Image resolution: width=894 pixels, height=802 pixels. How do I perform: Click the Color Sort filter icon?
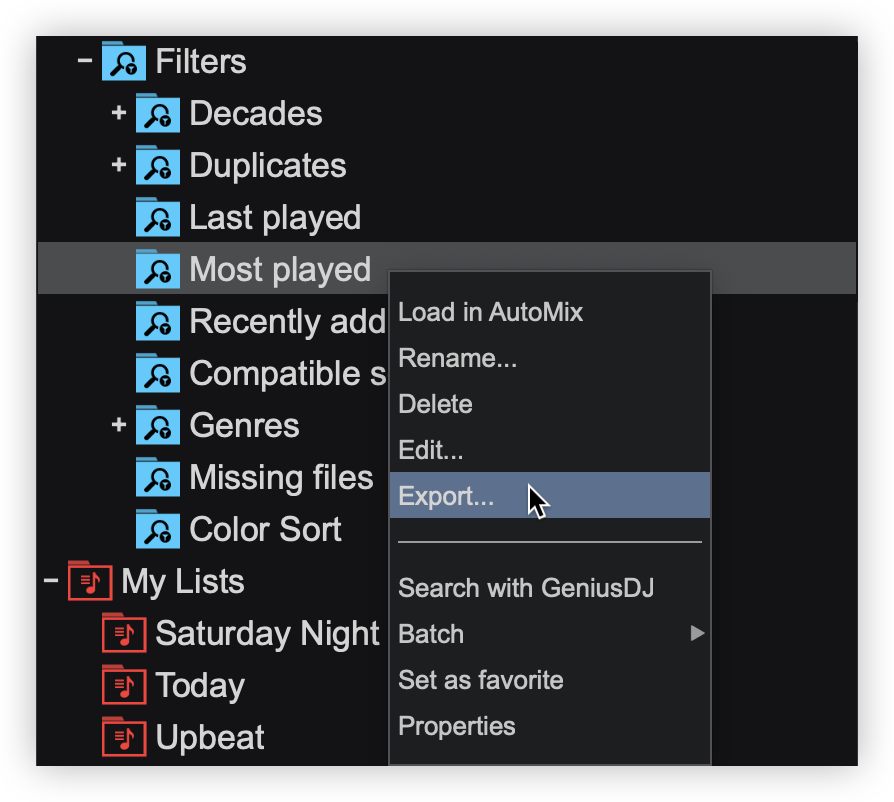point(157,530)
